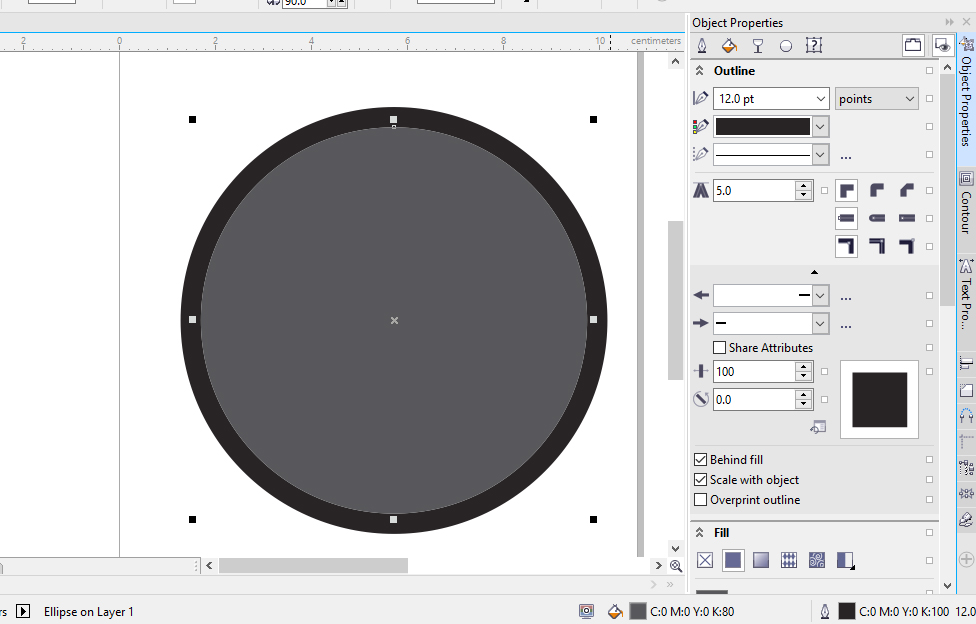Open line style settings ellipsis button

point(845,156)
